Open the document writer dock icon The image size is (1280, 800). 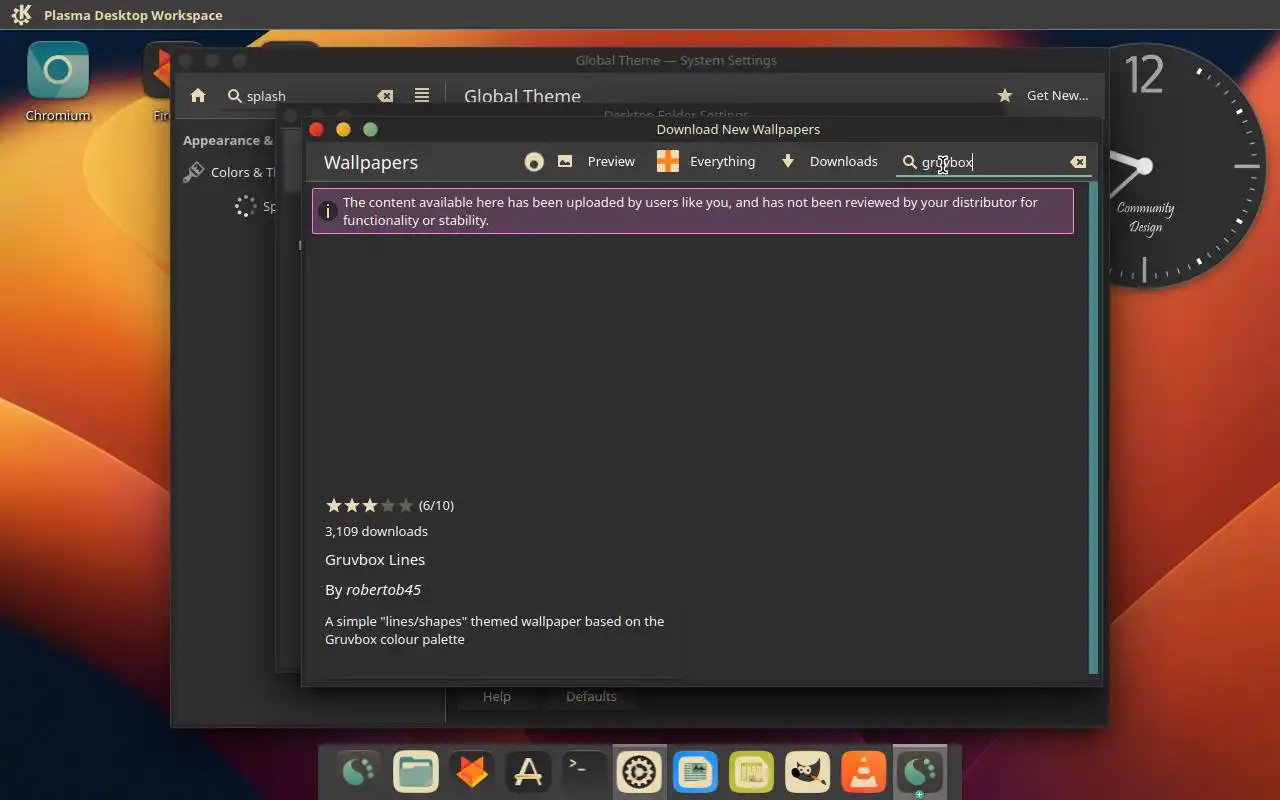click(x=695, y=771)
